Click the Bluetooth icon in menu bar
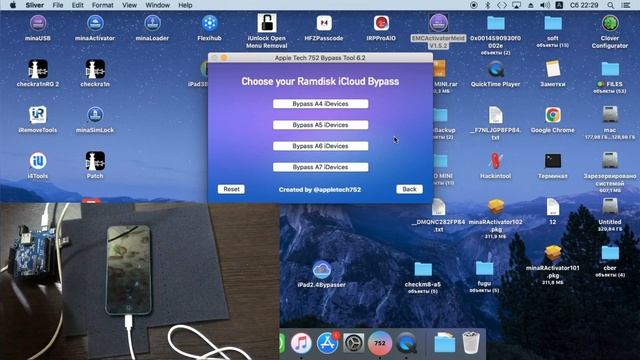 coord(487,5)
